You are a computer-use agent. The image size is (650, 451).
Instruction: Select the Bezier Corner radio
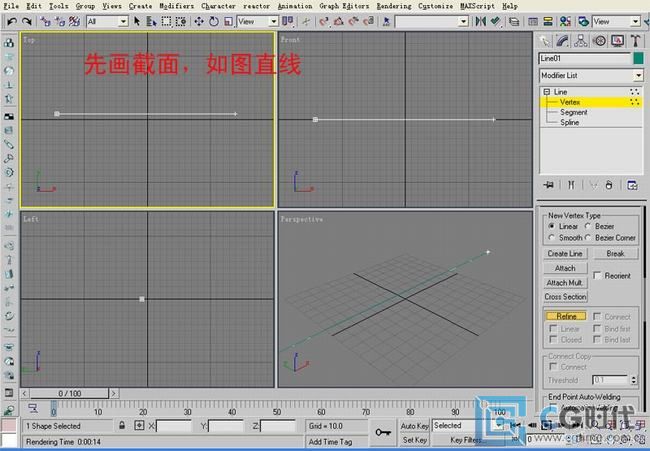587,238
